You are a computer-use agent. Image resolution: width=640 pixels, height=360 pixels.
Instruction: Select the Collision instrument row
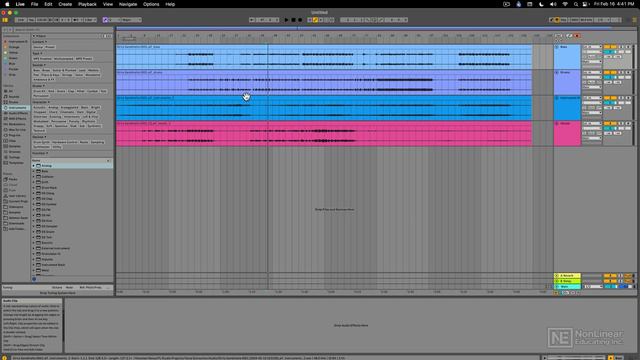72,177
